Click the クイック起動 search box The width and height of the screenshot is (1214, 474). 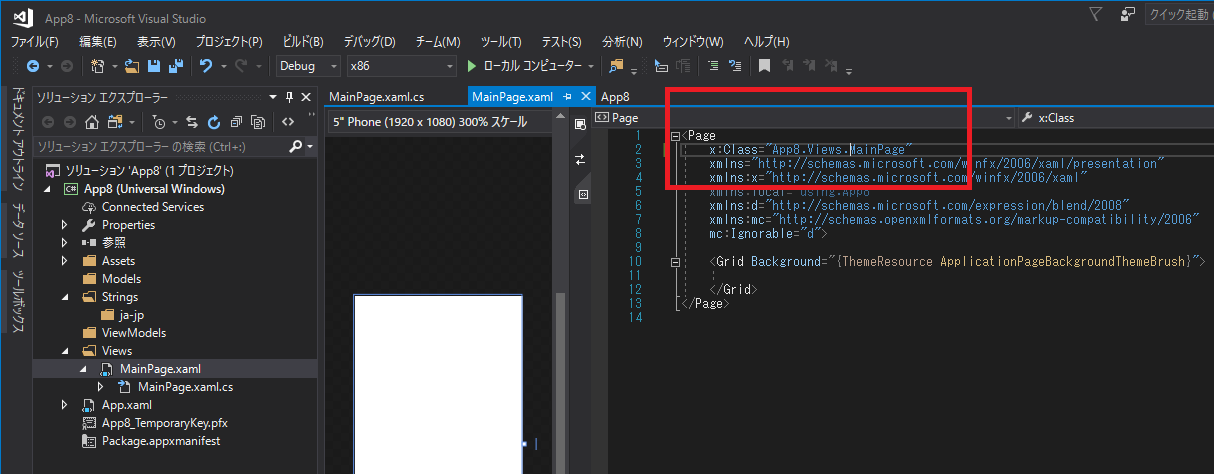(x=1178, y=14)
